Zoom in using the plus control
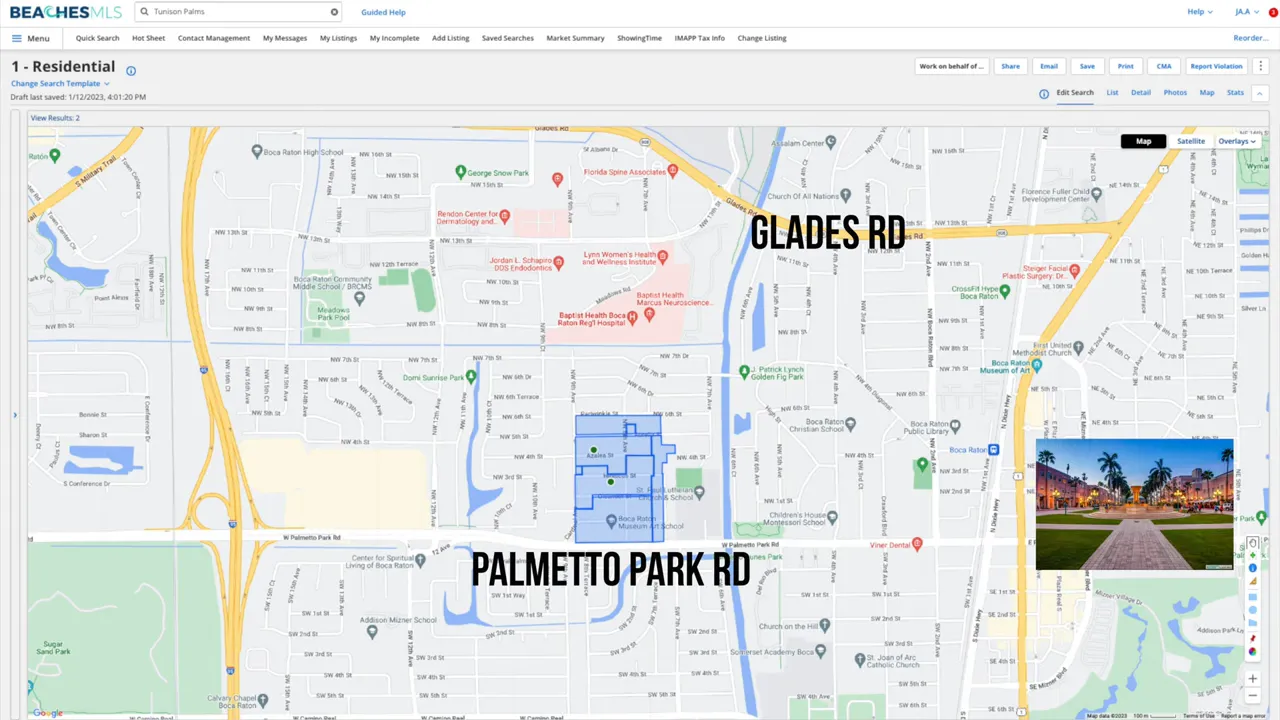 (x=1252, y=678)
